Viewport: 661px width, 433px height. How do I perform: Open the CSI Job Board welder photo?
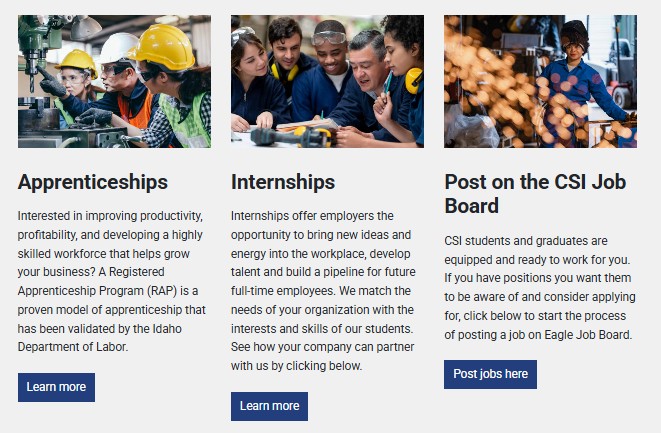click(x=540, y=81)
